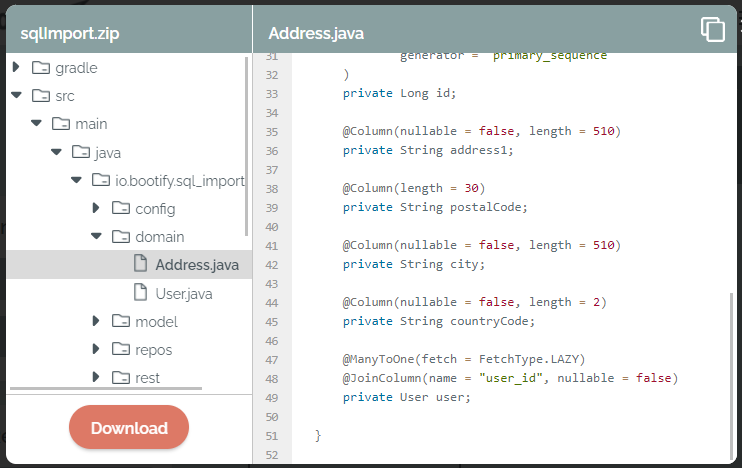Click the sqlImport.zip panel title
This screenshot has height=468, width=742.
(70, 34)
